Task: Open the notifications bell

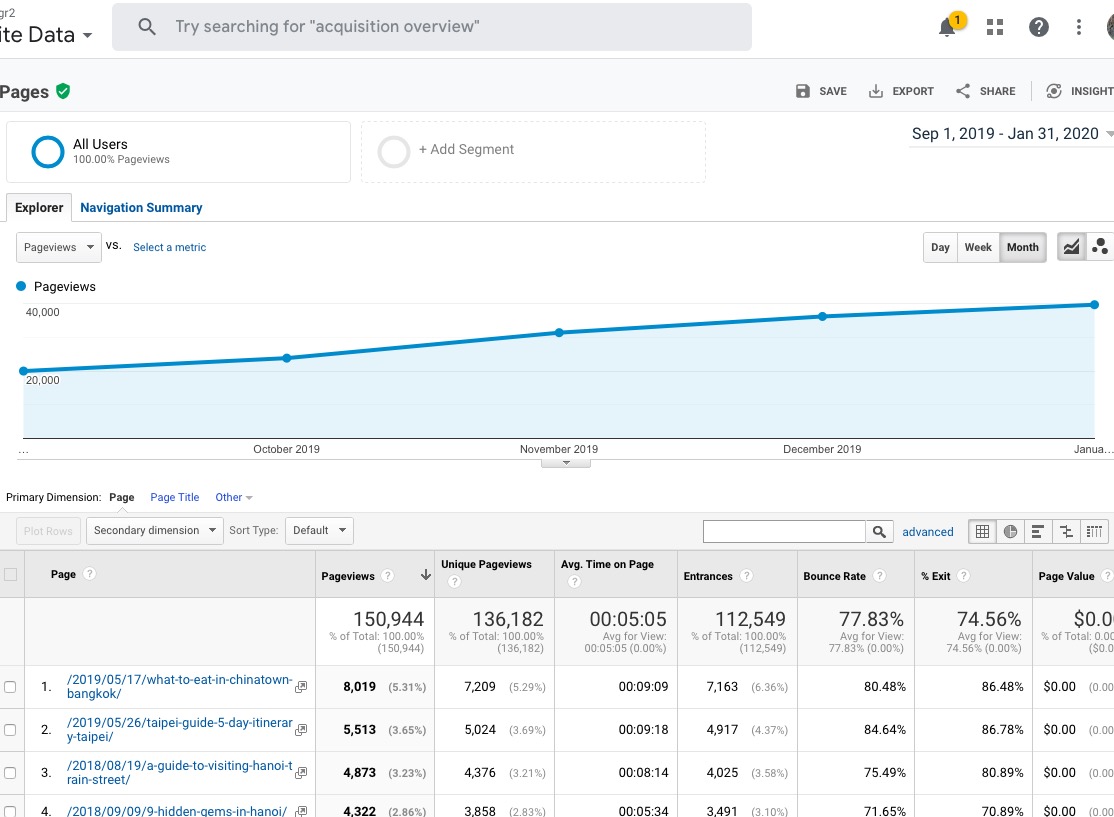Action: point(945,27)
